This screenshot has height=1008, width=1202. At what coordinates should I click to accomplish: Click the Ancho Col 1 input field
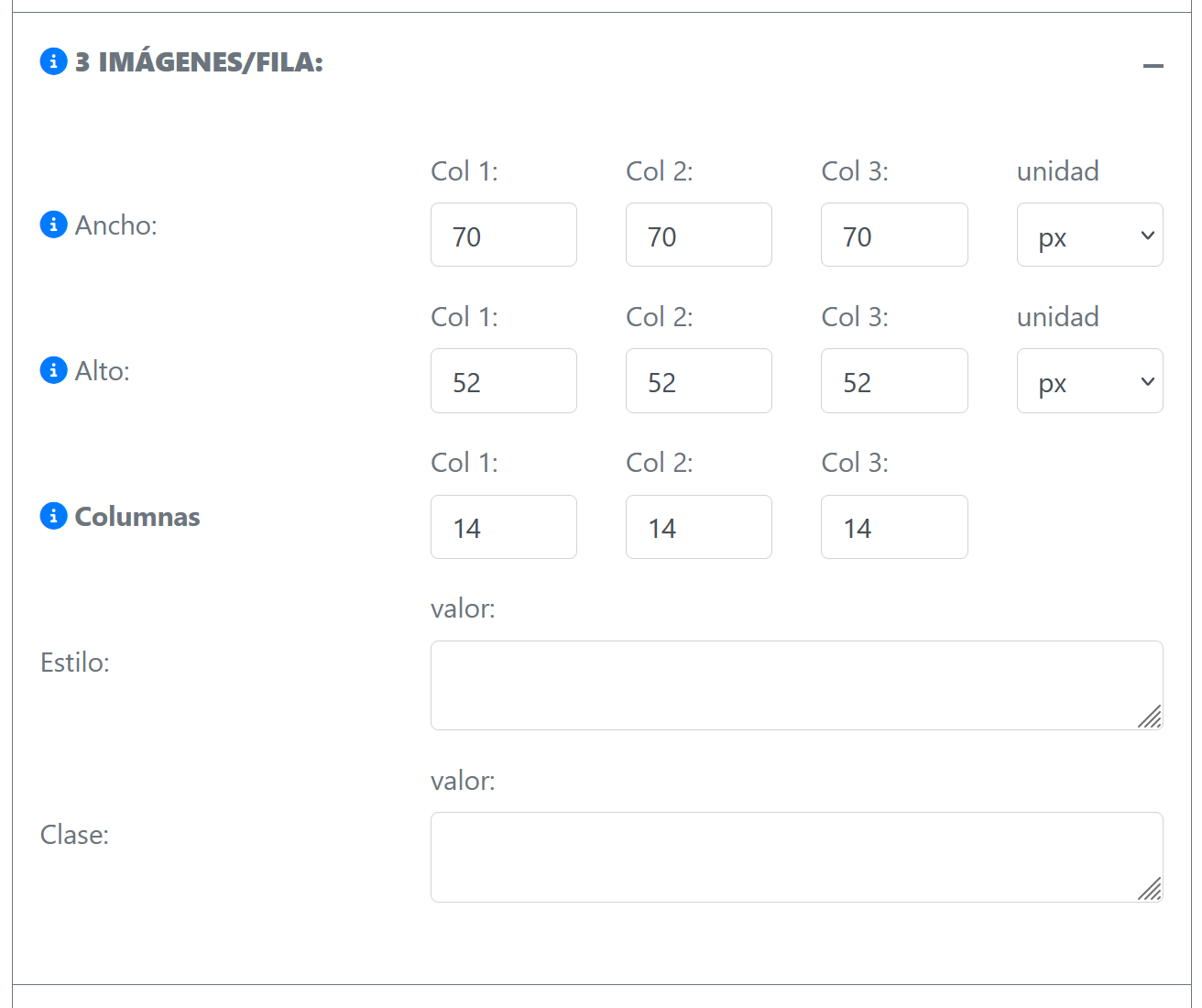pyautogui.click(x=503, y=236)
